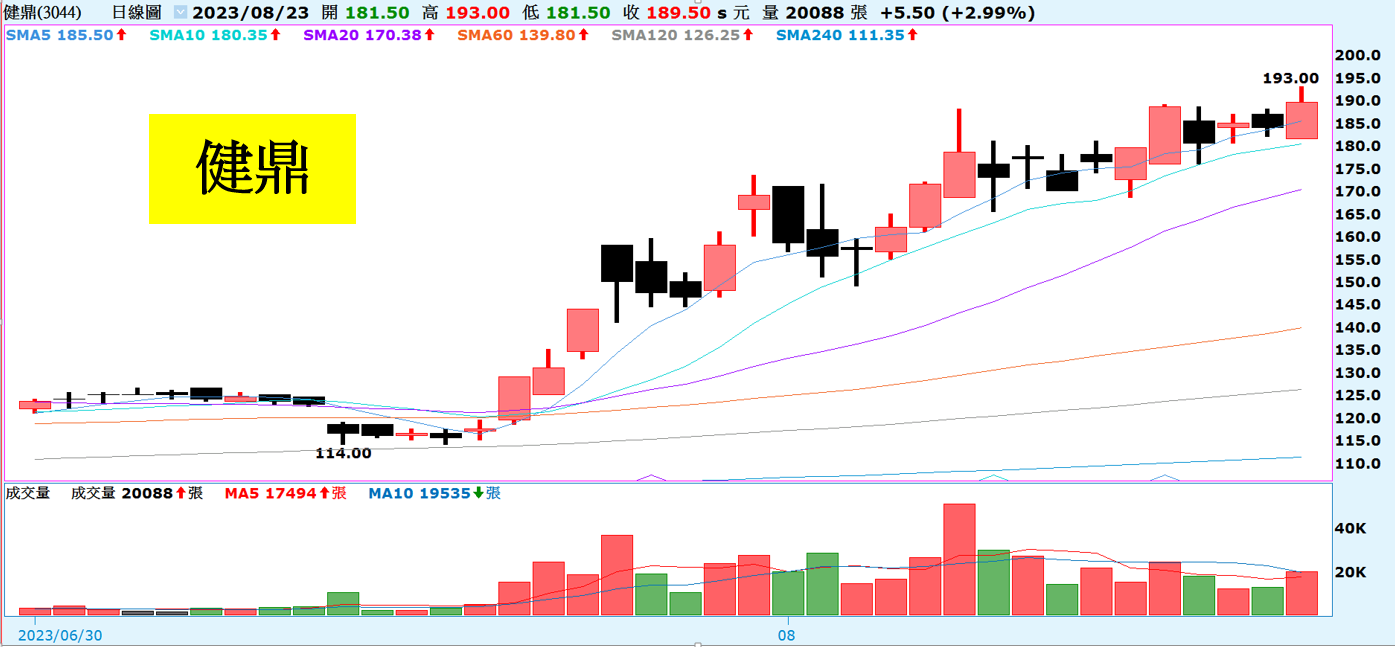The height and width of the screenshot is (647, 1395).
Task: Click the 114.00 low price marker
Action: click(343, 453)
